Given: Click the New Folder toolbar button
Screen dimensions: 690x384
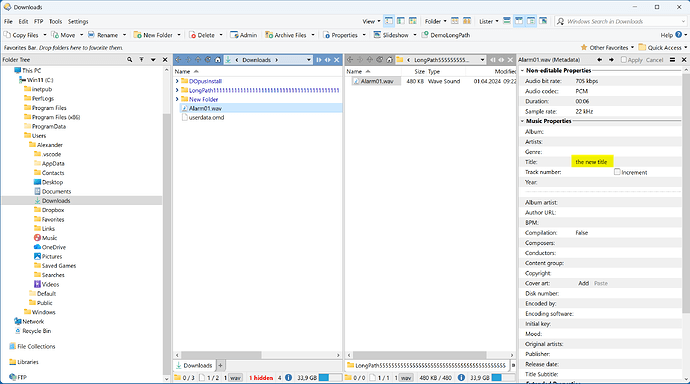Looking at the screenshot, I should [153, 35].
